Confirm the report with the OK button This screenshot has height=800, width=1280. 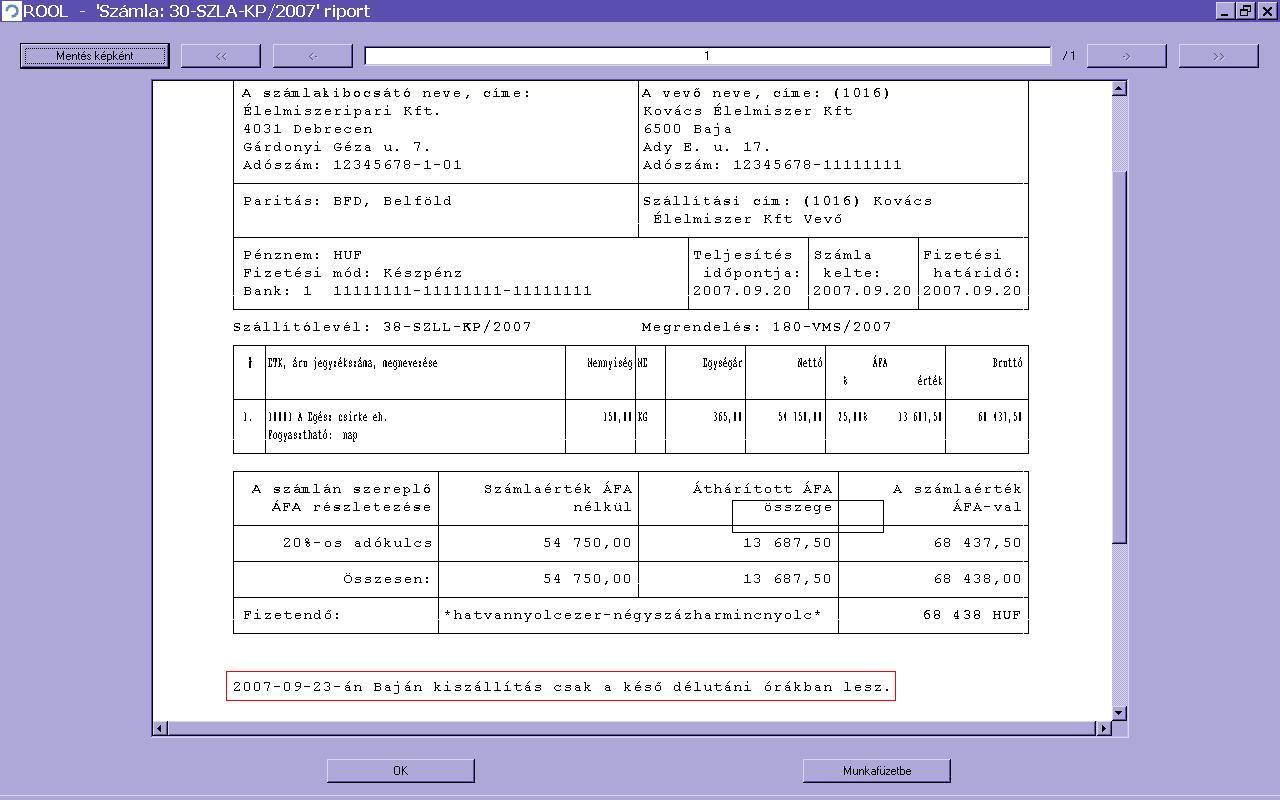[400, 770]
